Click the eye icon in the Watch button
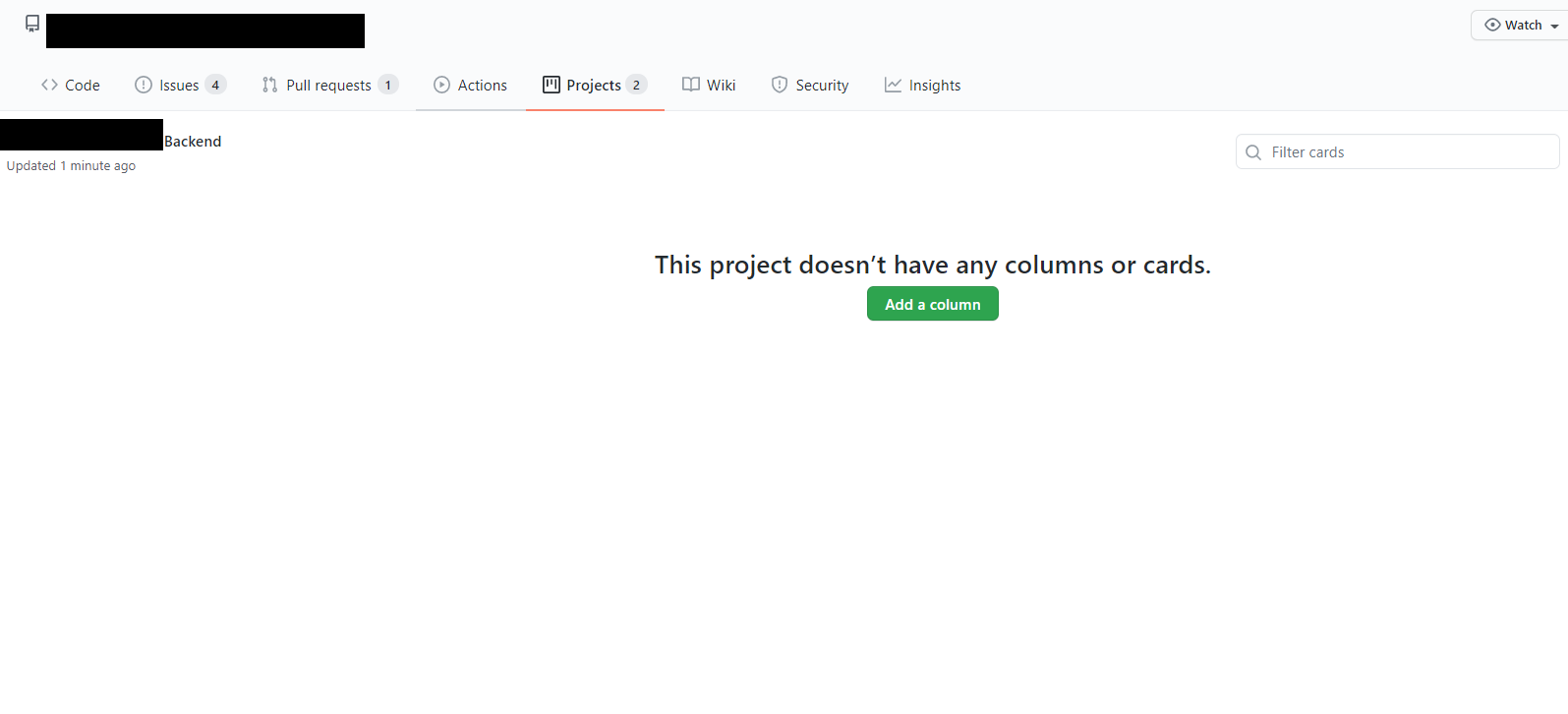The image size is (1568, 714). 1492,26
